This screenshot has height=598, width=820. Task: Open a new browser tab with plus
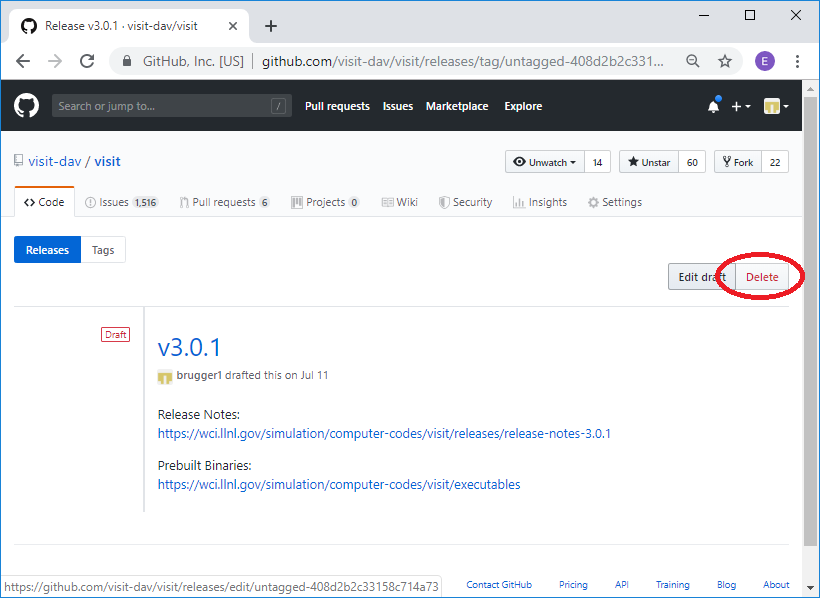270,26
